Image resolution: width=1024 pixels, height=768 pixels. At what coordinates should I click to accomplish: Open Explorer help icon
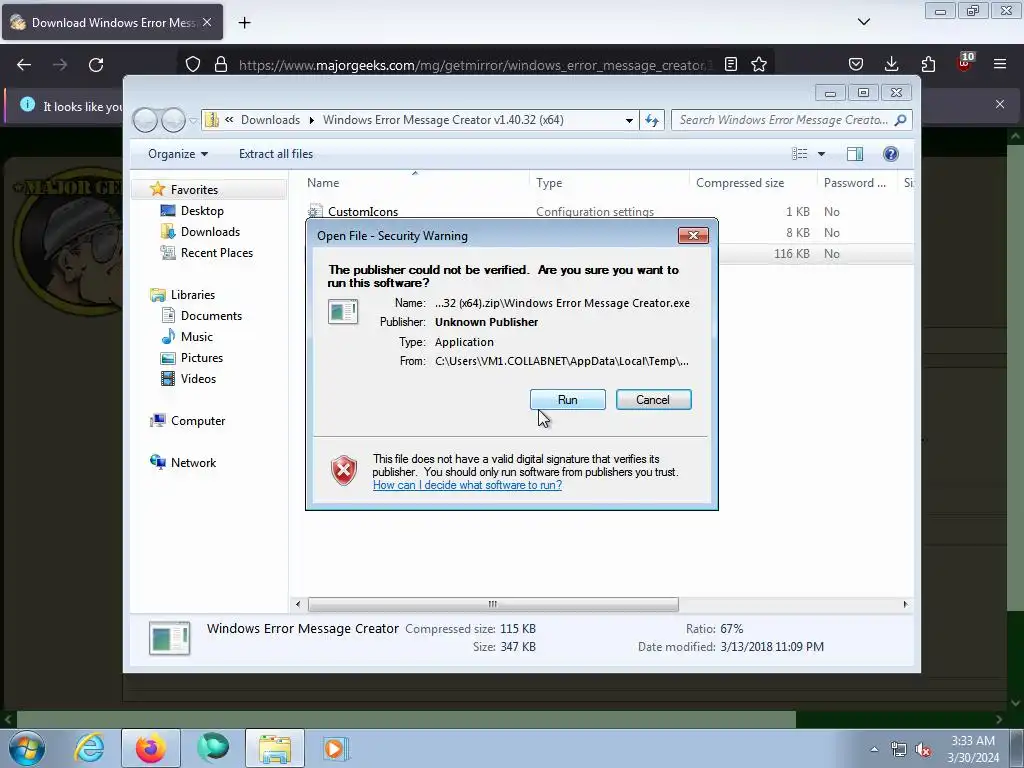[x=891, y=154]
